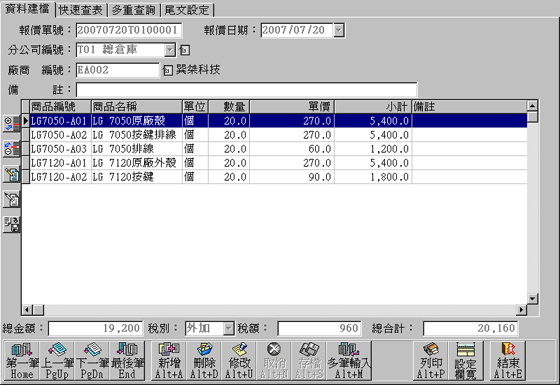Click the 商品名稱 column header
Viewport: 560px width, 385px height.
137,106
